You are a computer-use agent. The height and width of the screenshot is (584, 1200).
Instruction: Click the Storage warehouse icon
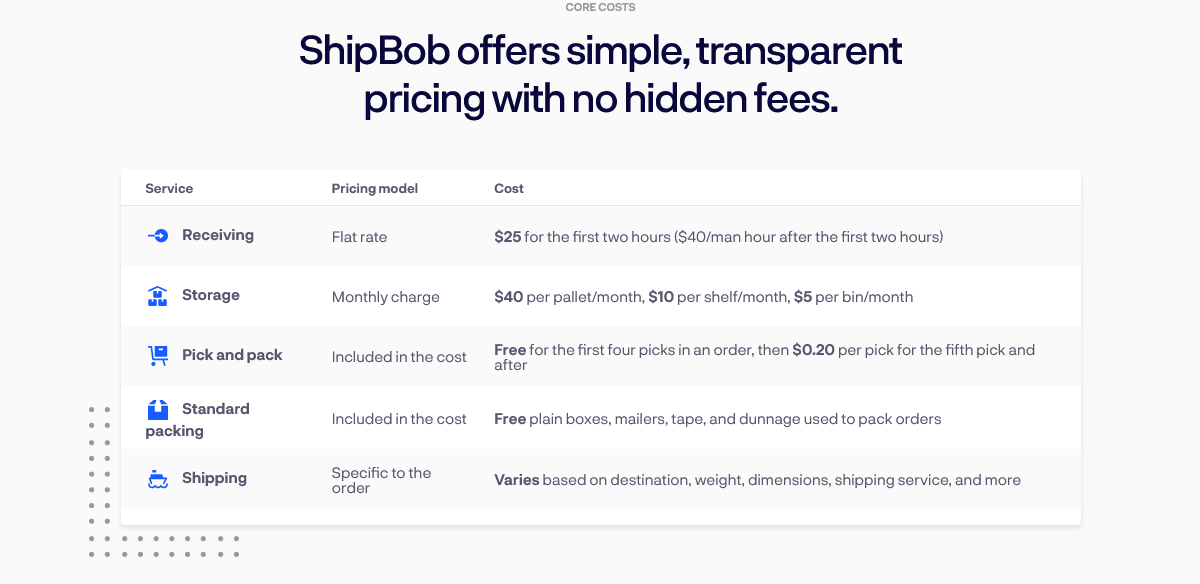(157, 296)
